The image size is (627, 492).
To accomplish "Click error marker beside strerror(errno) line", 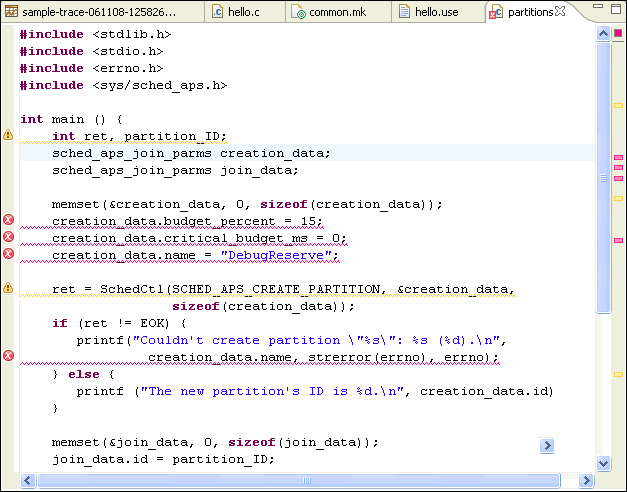I will 8,356.
